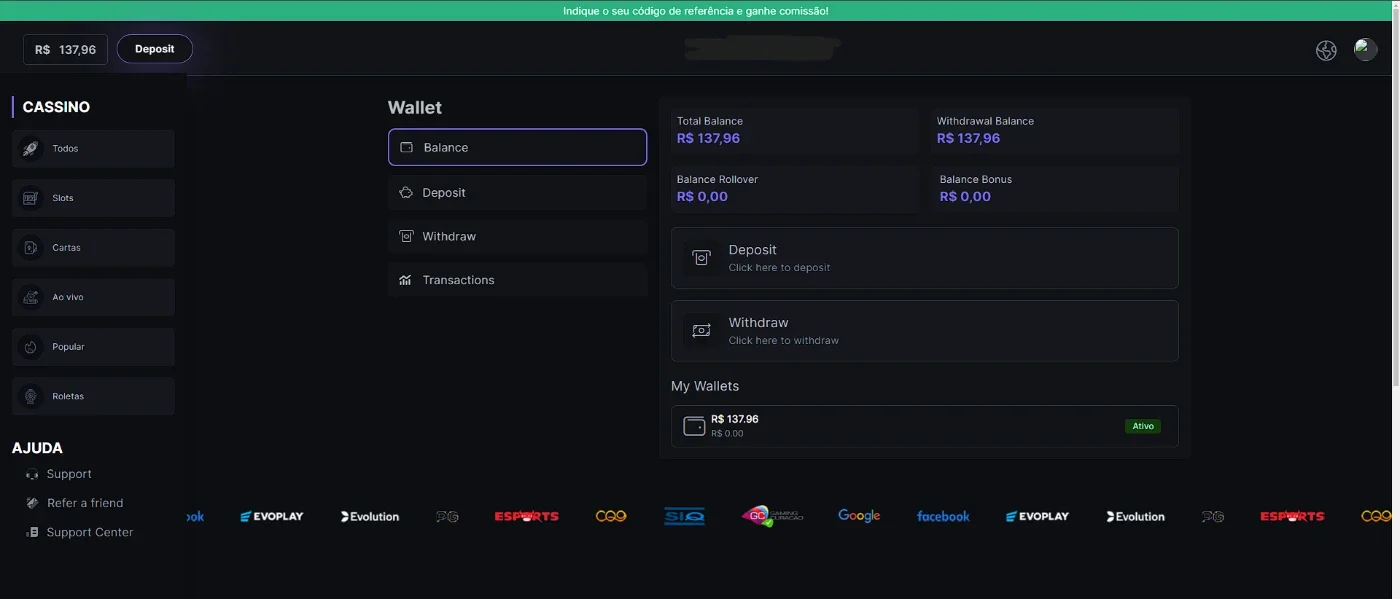The image size is (1400, 599).
Task: Click 'Click here to deposit' card
Action: [x=924, y=258]
